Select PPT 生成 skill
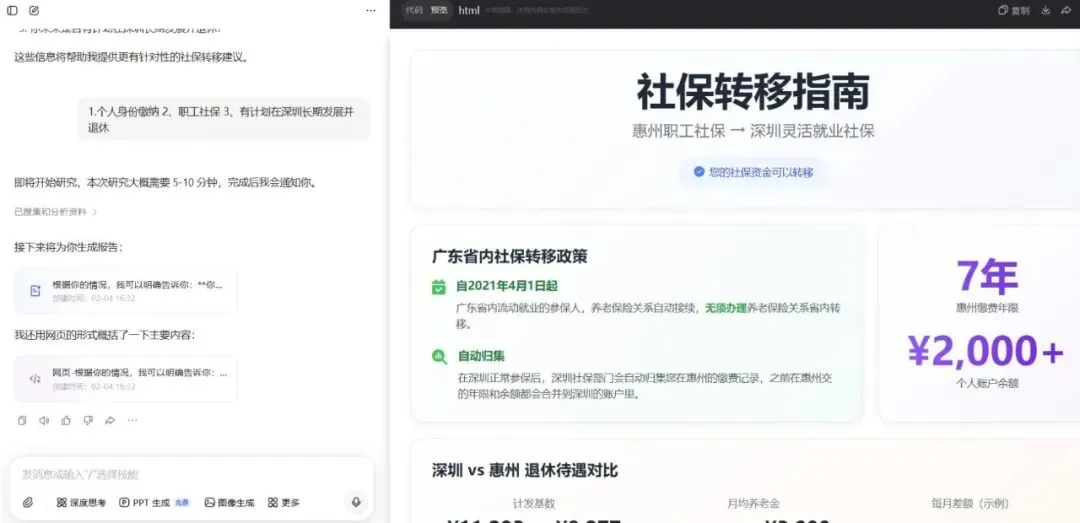Screen dimensions: 1080x523 pos(154,503)
